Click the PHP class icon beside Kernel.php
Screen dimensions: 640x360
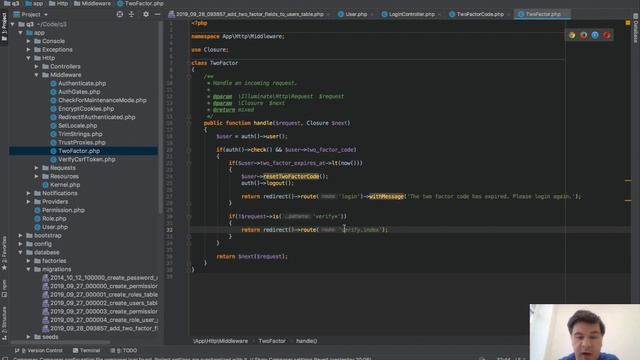click(45, 185)
